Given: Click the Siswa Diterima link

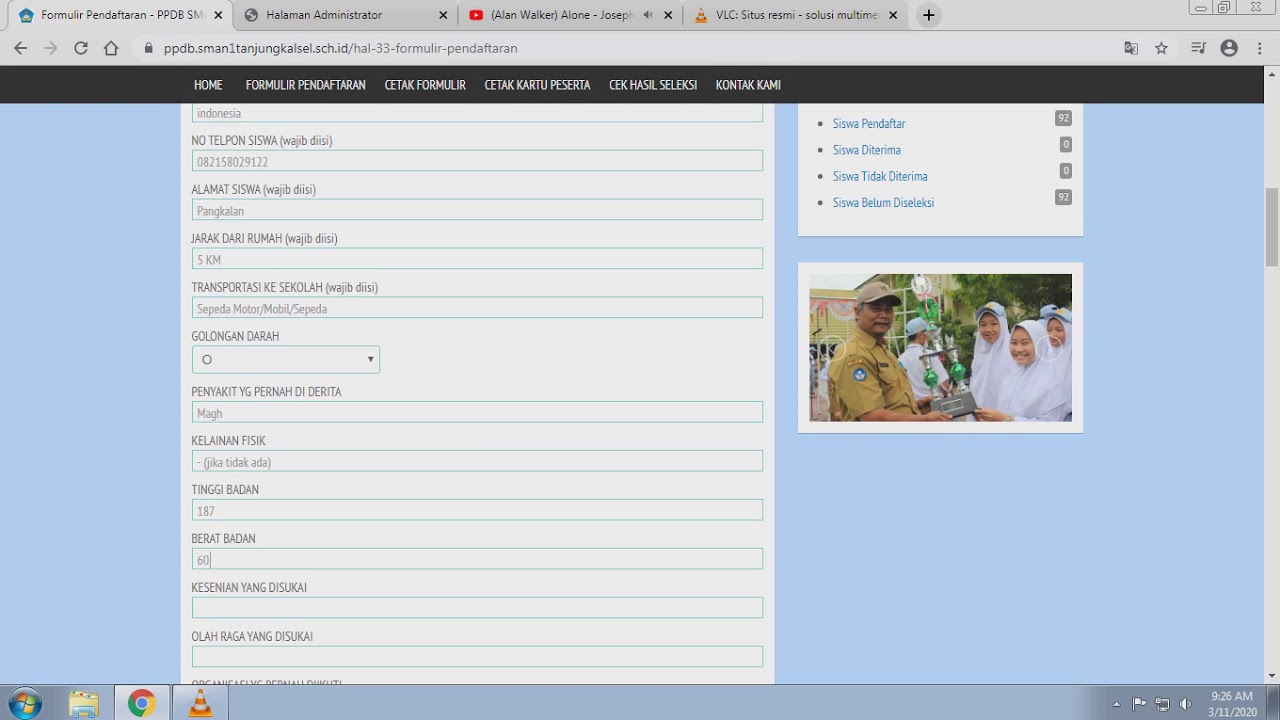Looking at the screenshot, I should pyautogui.click(x=867, y=150).
